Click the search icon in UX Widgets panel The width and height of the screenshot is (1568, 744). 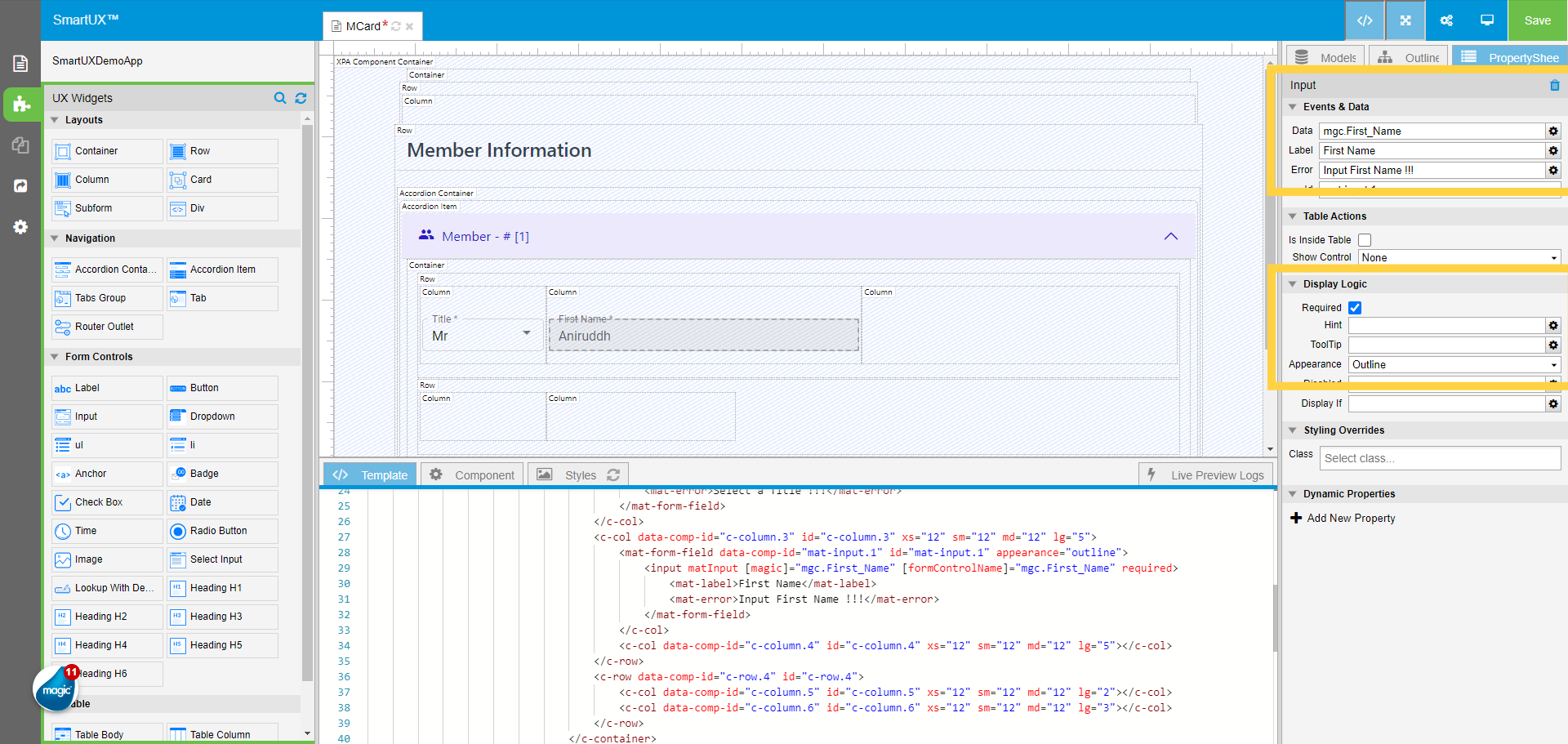[280, 98]
